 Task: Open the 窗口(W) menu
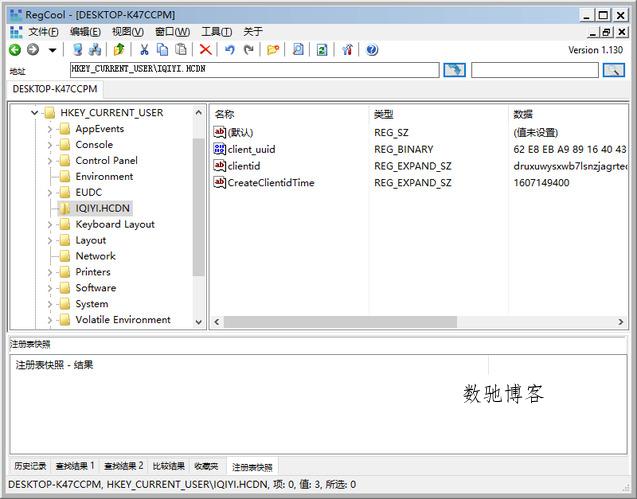(172, 32)
